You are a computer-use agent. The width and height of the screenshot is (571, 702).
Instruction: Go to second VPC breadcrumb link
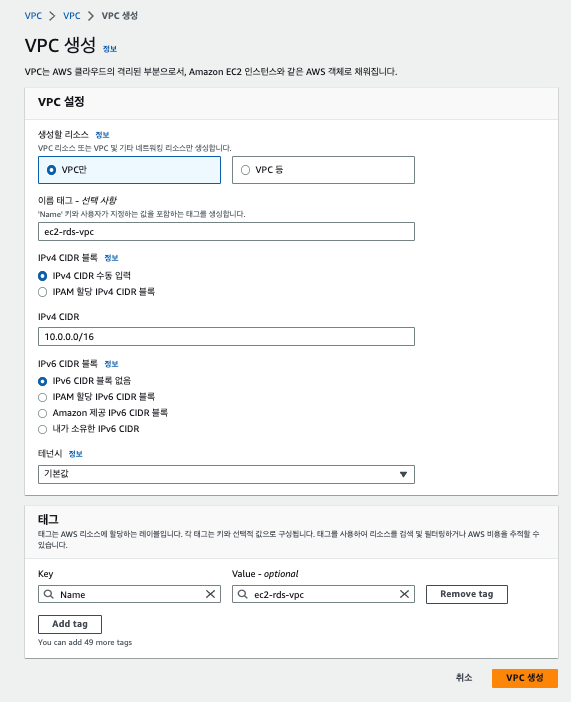72,16
